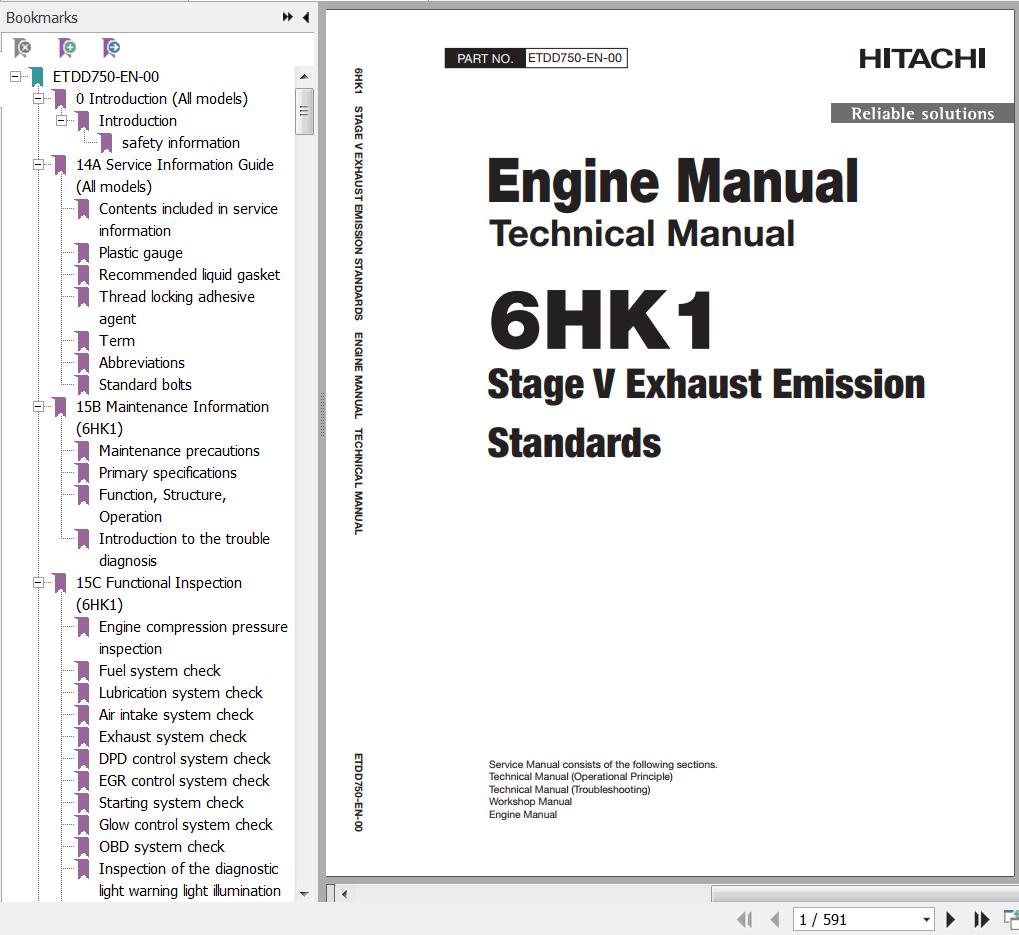Collapse 14A Service Information Guide node
The image size is (1019, 935).
(38, 165)
